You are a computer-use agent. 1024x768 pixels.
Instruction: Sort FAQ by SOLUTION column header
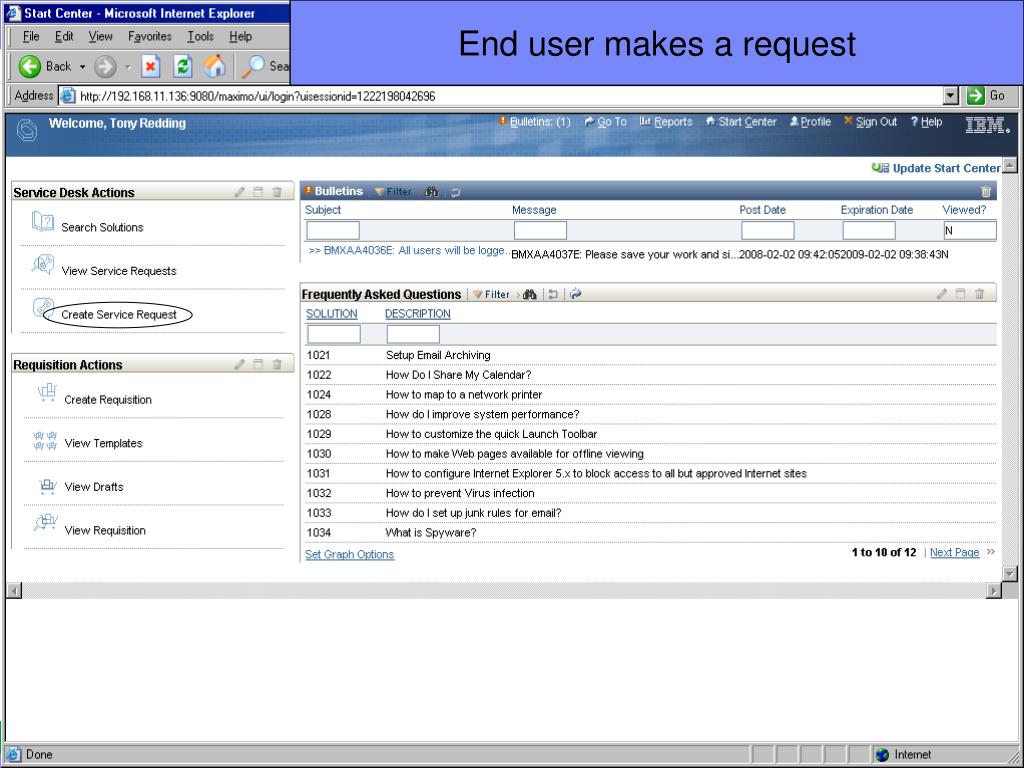tap(332, 314)
